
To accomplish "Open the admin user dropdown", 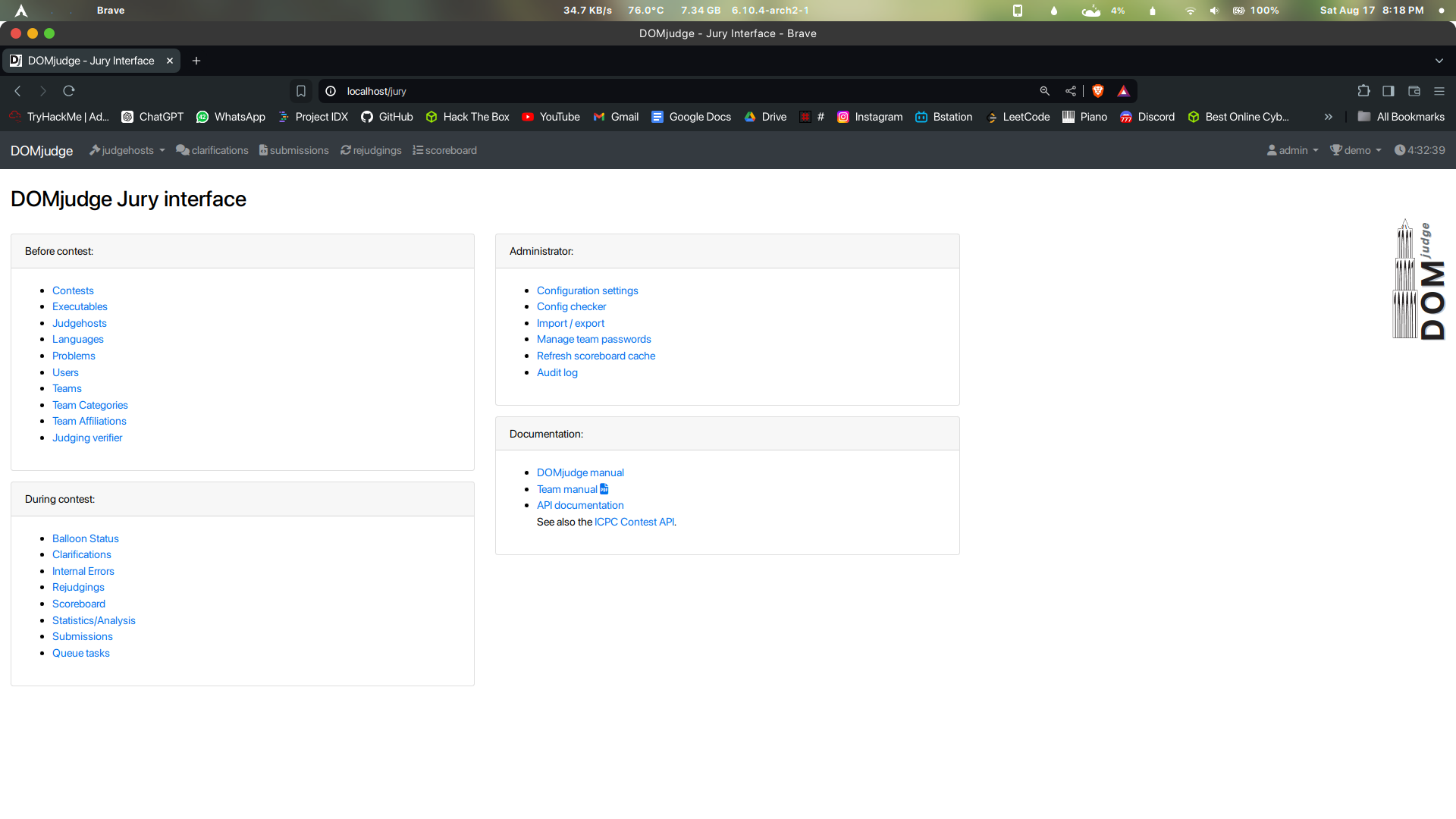I will click(x=1292, y=150).
